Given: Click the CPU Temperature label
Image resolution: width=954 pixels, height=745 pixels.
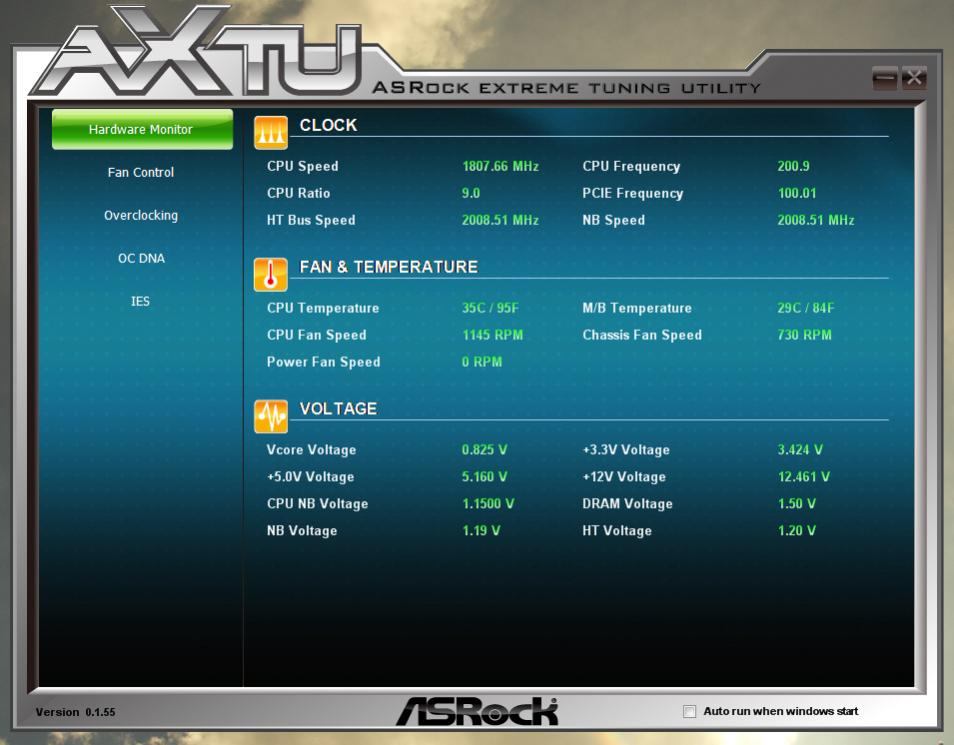Looking at the screenshot, I should [x=323, y=307].
